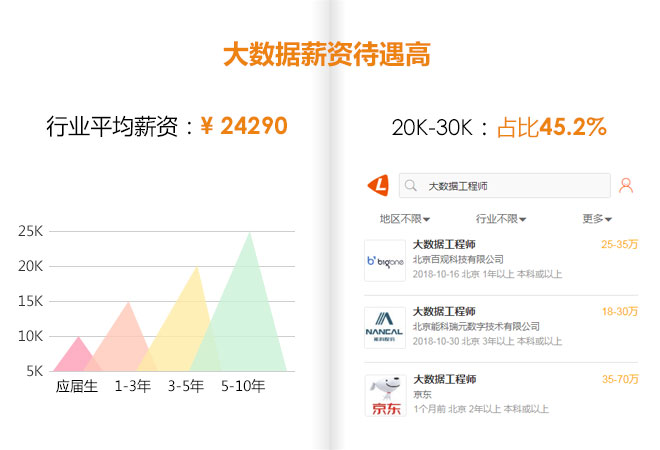This screenshot has width=660, height=450.
Task: Open the first 大数据工程师 job at 北京百观科技
Action: [444, 244]
